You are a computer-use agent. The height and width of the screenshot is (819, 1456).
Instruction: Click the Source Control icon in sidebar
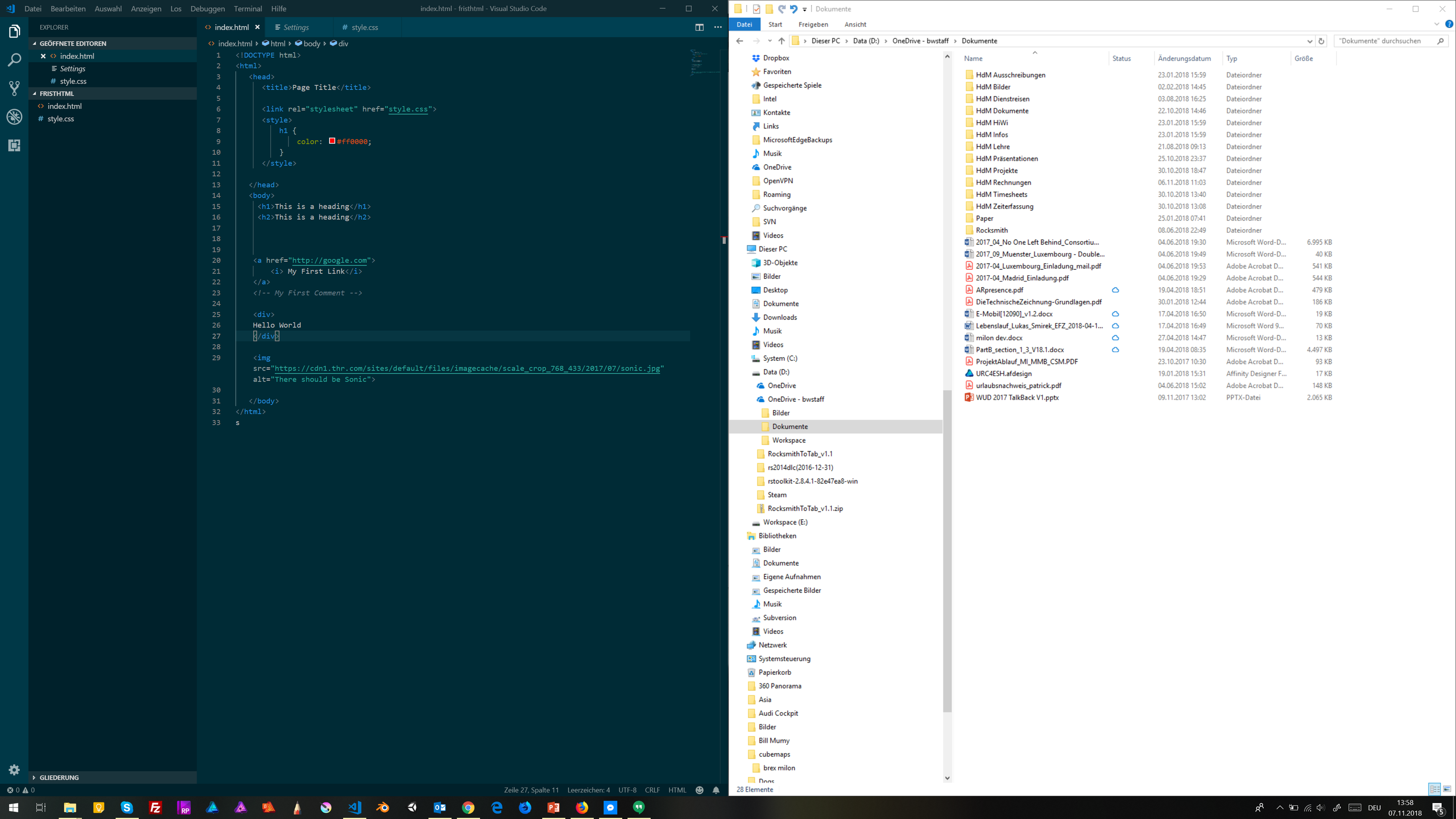point(14,87)
